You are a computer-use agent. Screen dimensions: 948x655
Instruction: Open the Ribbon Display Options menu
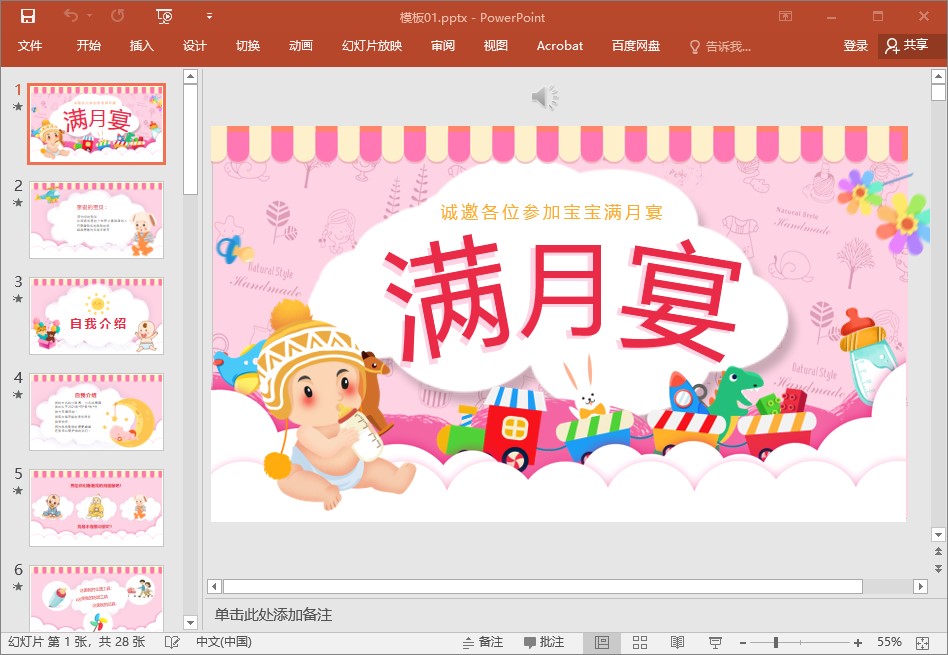click(x=785, y=16)
